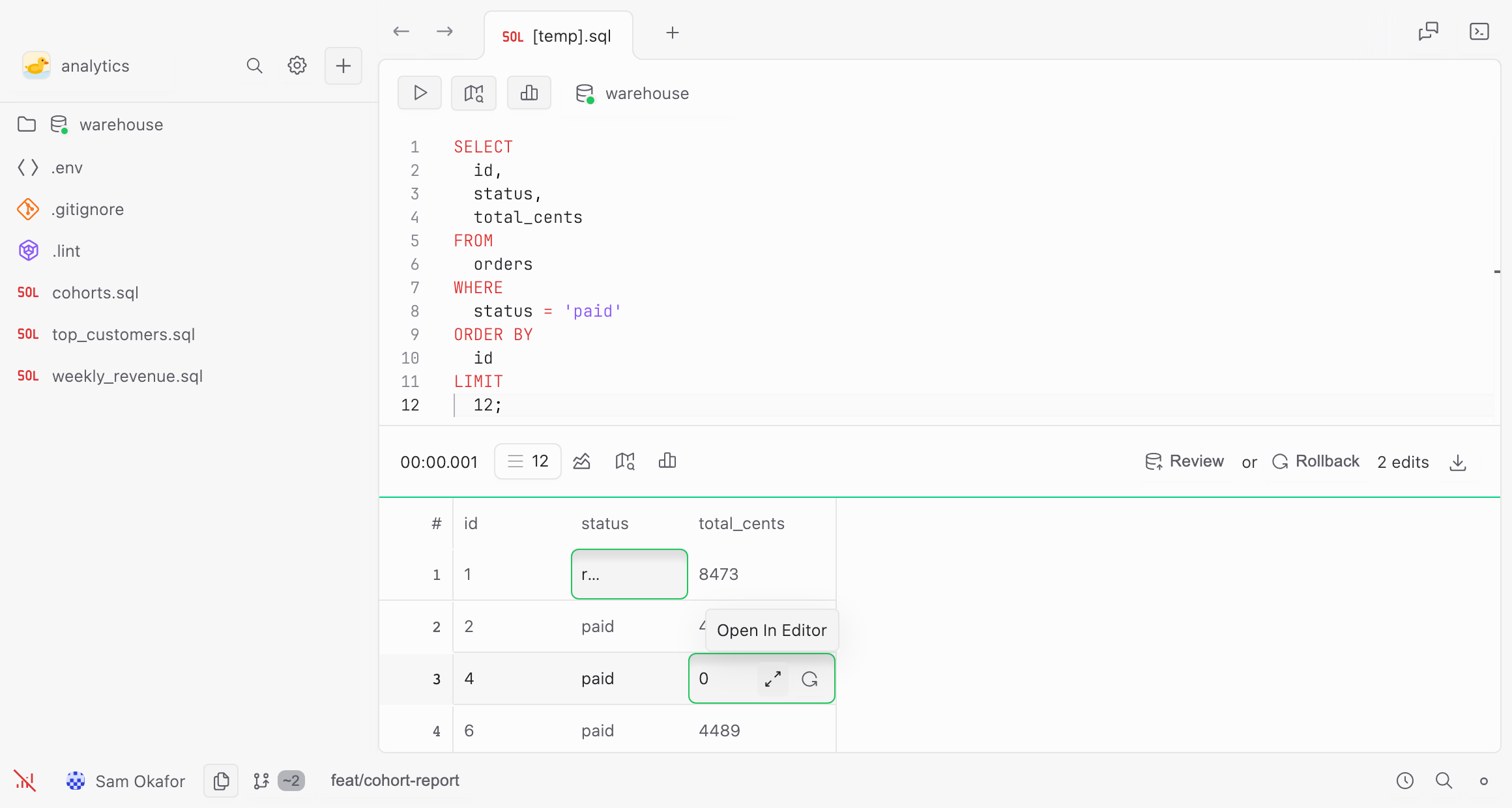The width and height of the screenshot is (1512, 808).
Task: Open the terminal panel icon
Action: [1479, 31]
